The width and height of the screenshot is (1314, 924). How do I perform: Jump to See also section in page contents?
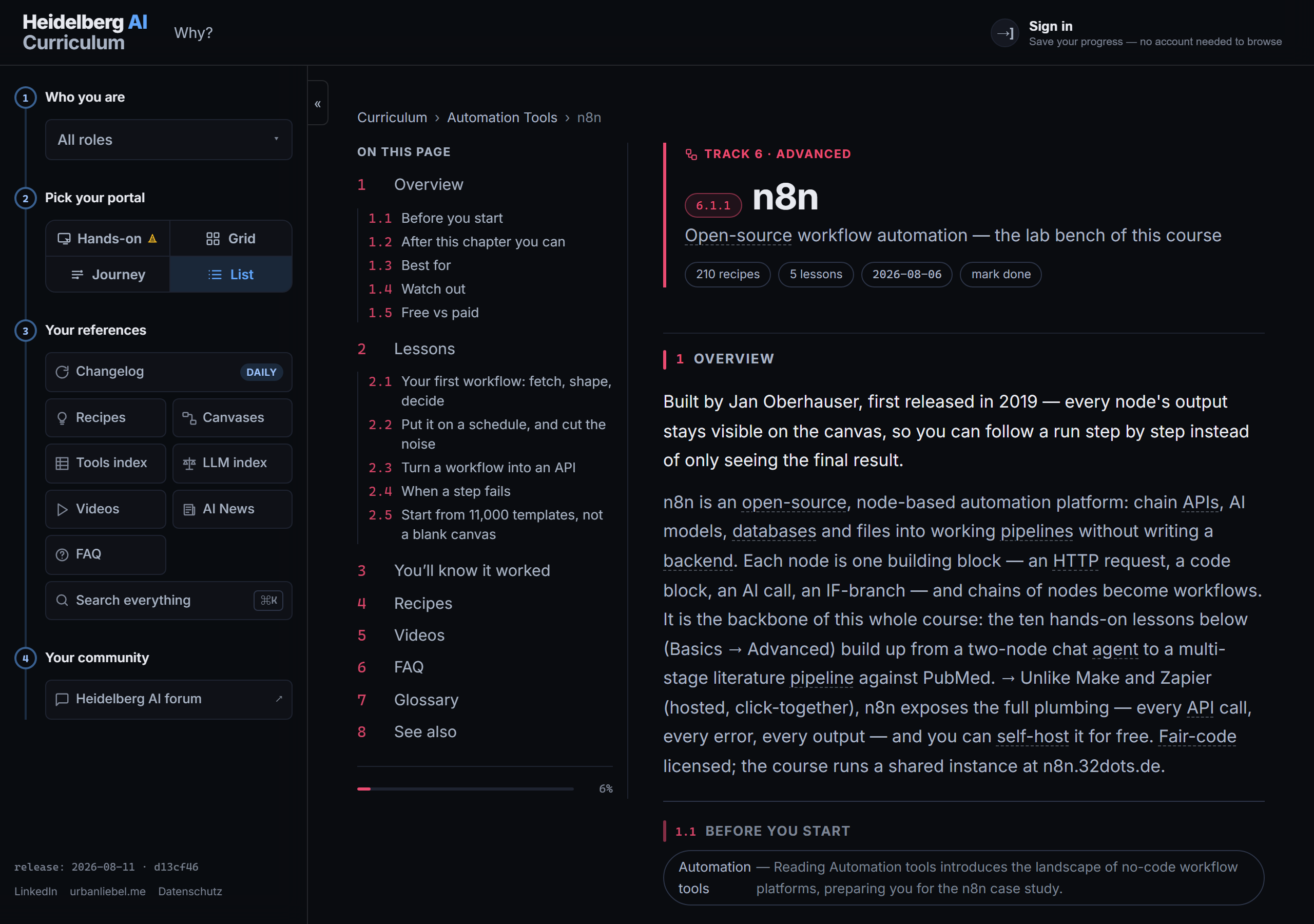click(425, 731)
